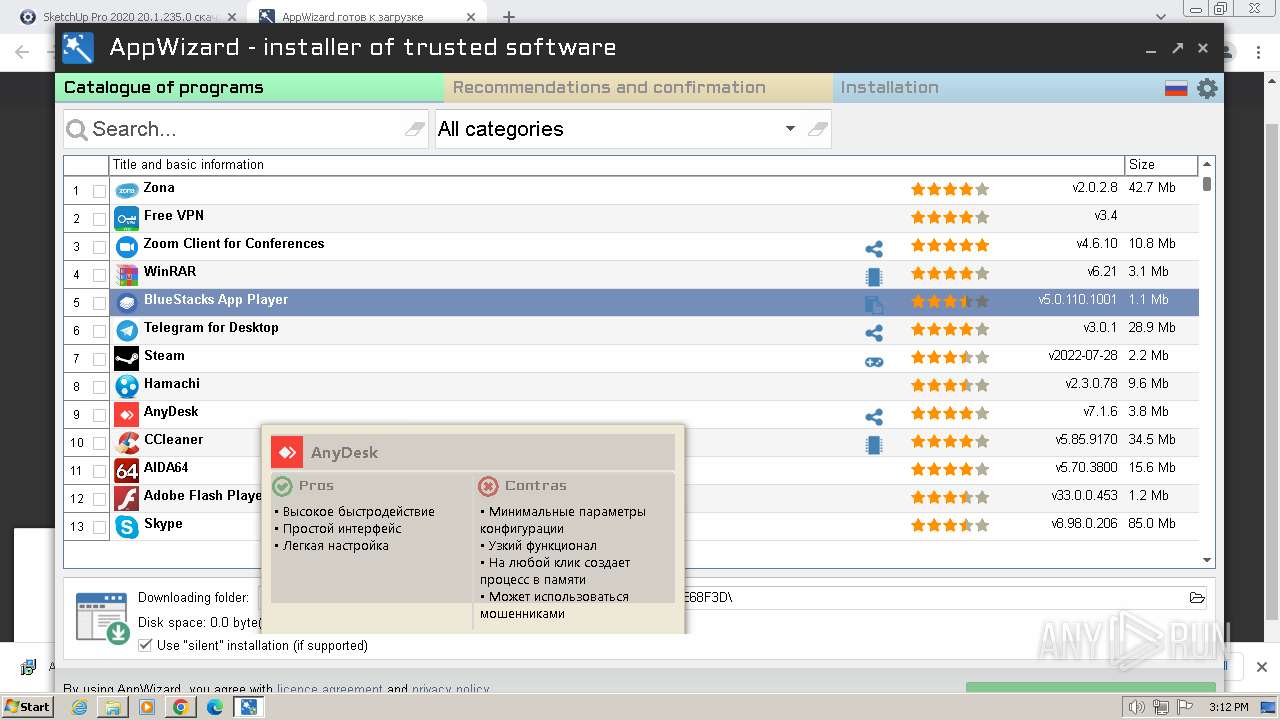
Task: Tick the Hamachi checkbox
Action: pos(99,387)
